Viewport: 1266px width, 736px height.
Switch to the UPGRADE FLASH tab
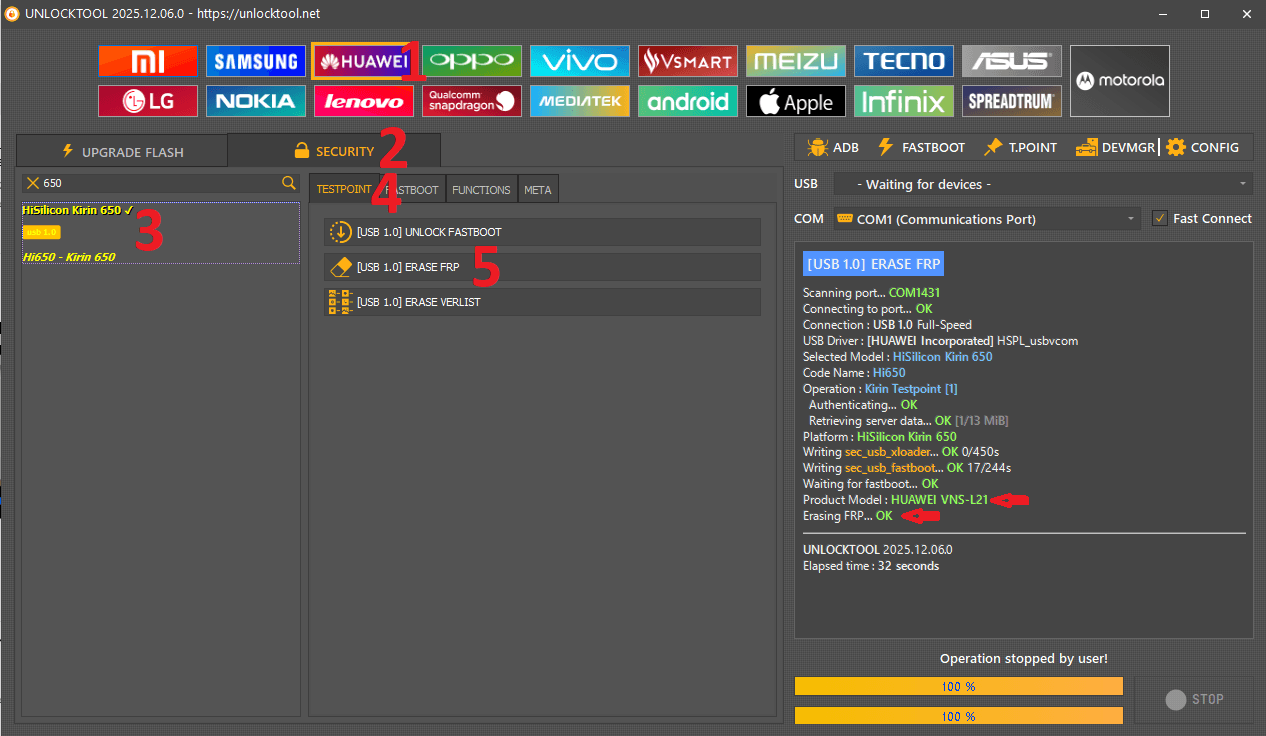122,151
